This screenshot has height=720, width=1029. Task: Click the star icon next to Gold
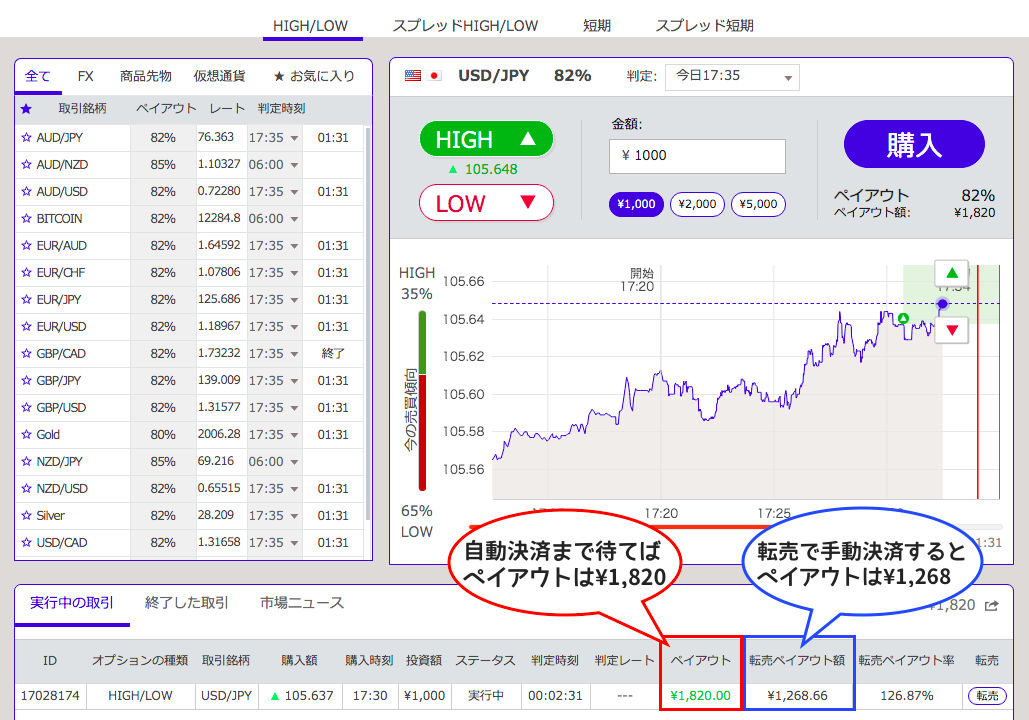(27, 434)
